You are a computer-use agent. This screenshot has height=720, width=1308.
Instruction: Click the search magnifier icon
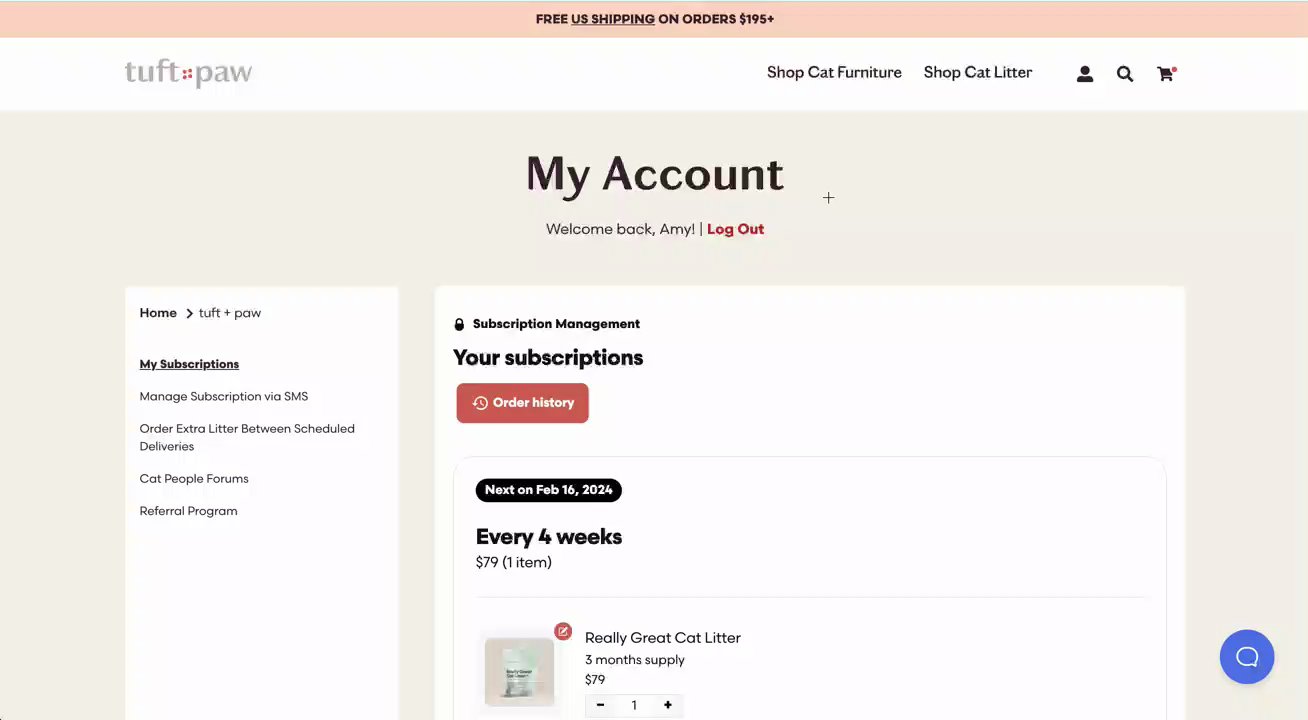1125,74
